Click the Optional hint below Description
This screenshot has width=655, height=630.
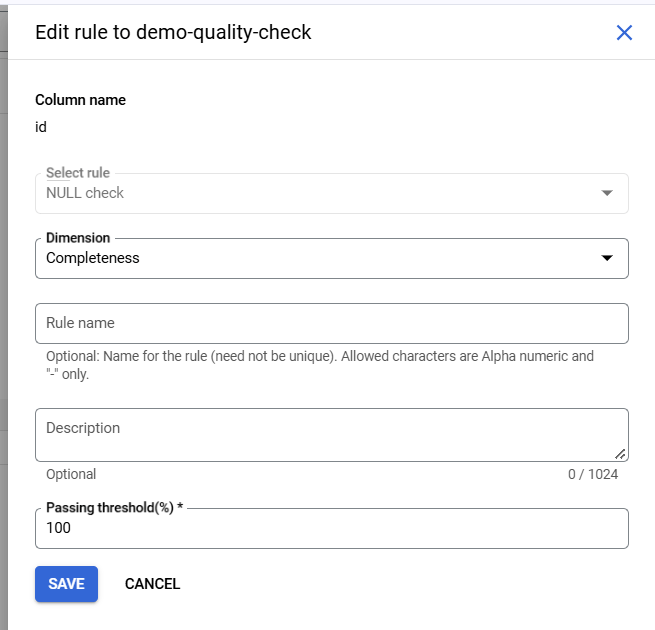click(71, 474)
